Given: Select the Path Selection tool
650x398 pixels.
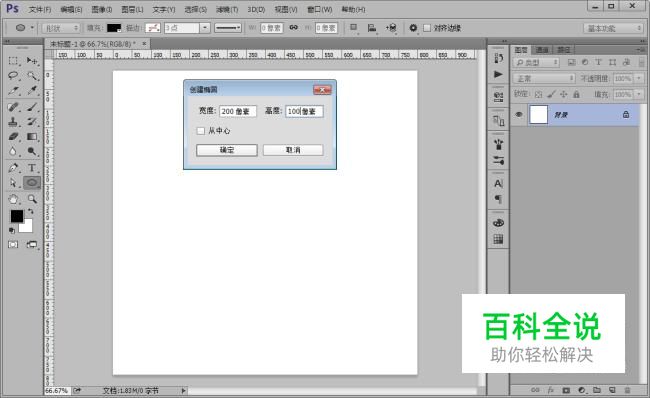Looking at the screenshot, I should [13, 183].
